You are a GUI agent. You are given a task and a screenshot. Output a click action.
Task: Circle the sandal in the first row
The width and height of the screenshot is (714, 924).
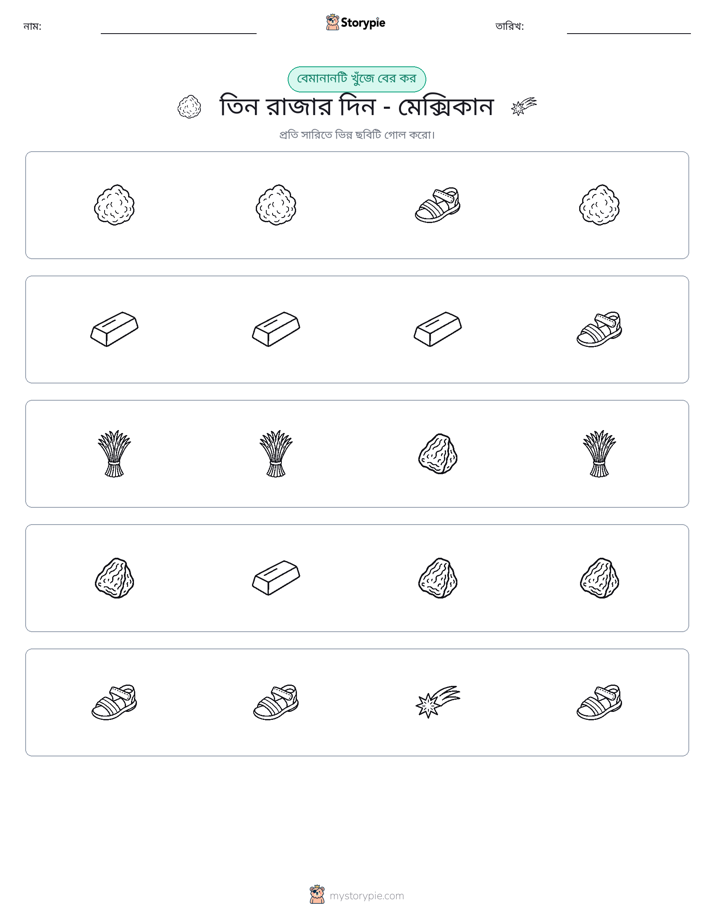click(x=438, y=205)
